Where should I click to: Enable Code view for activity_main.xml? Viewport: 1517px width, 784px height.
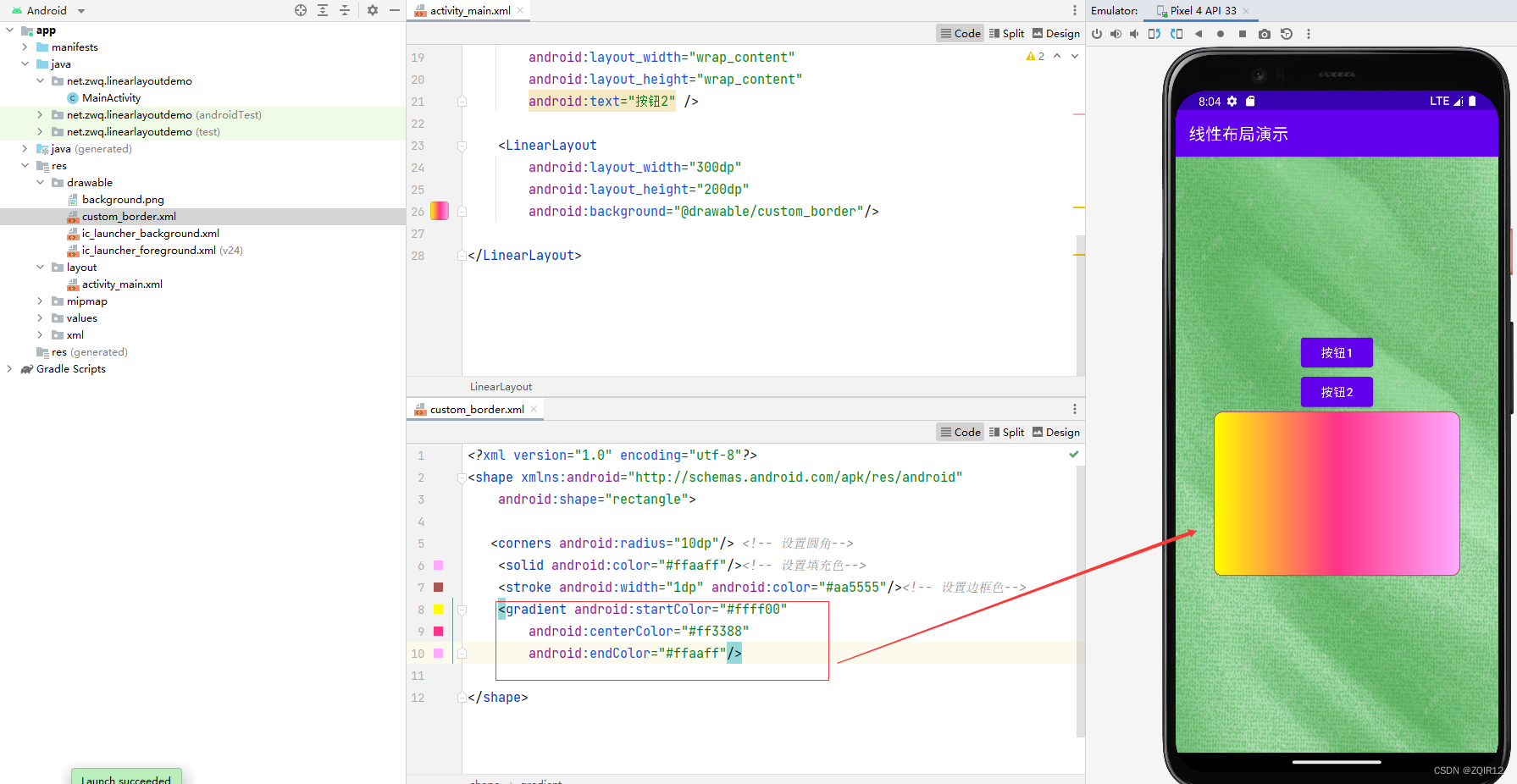(960, 33)
